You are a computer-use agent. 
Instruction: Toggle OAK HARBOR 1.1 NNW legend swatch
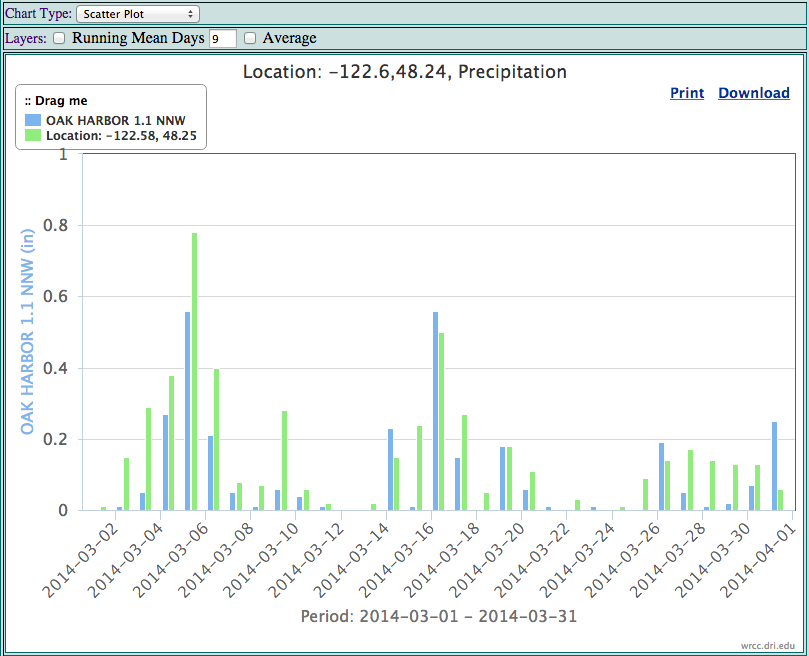(x=33, y=120)
